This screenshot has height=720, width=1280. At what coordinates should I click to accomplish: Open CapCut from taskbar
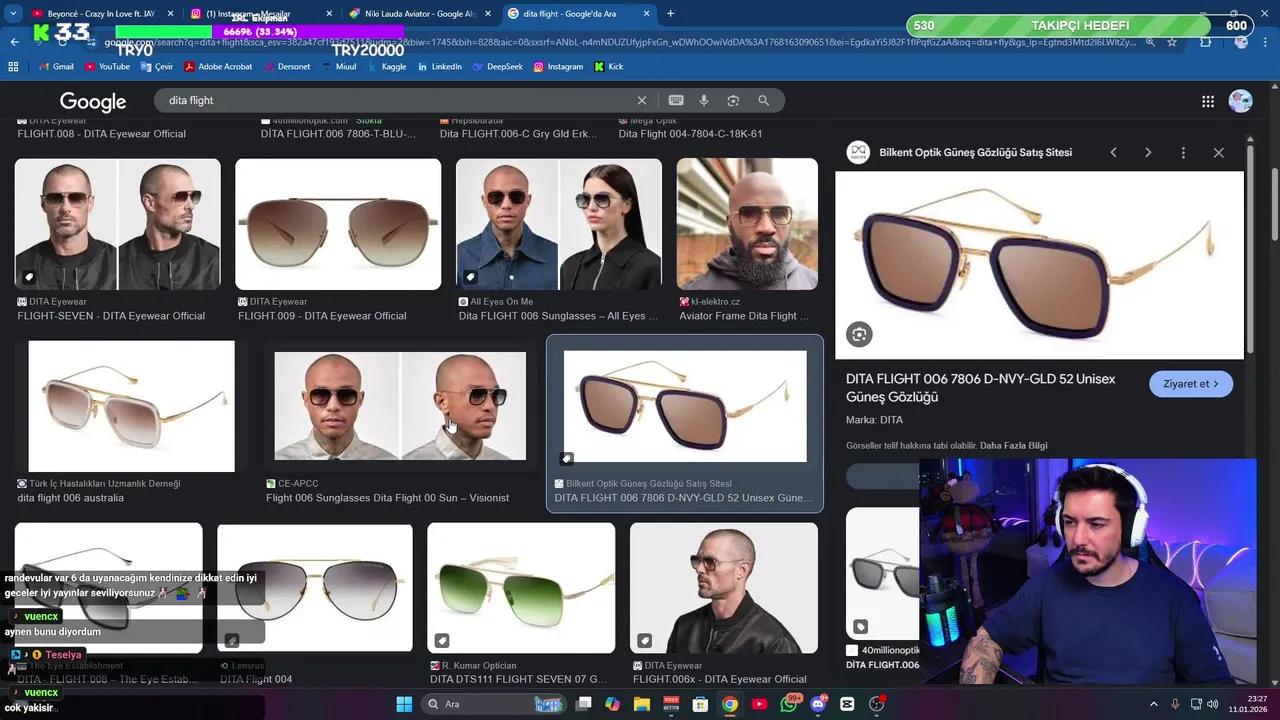coord(848,704)
